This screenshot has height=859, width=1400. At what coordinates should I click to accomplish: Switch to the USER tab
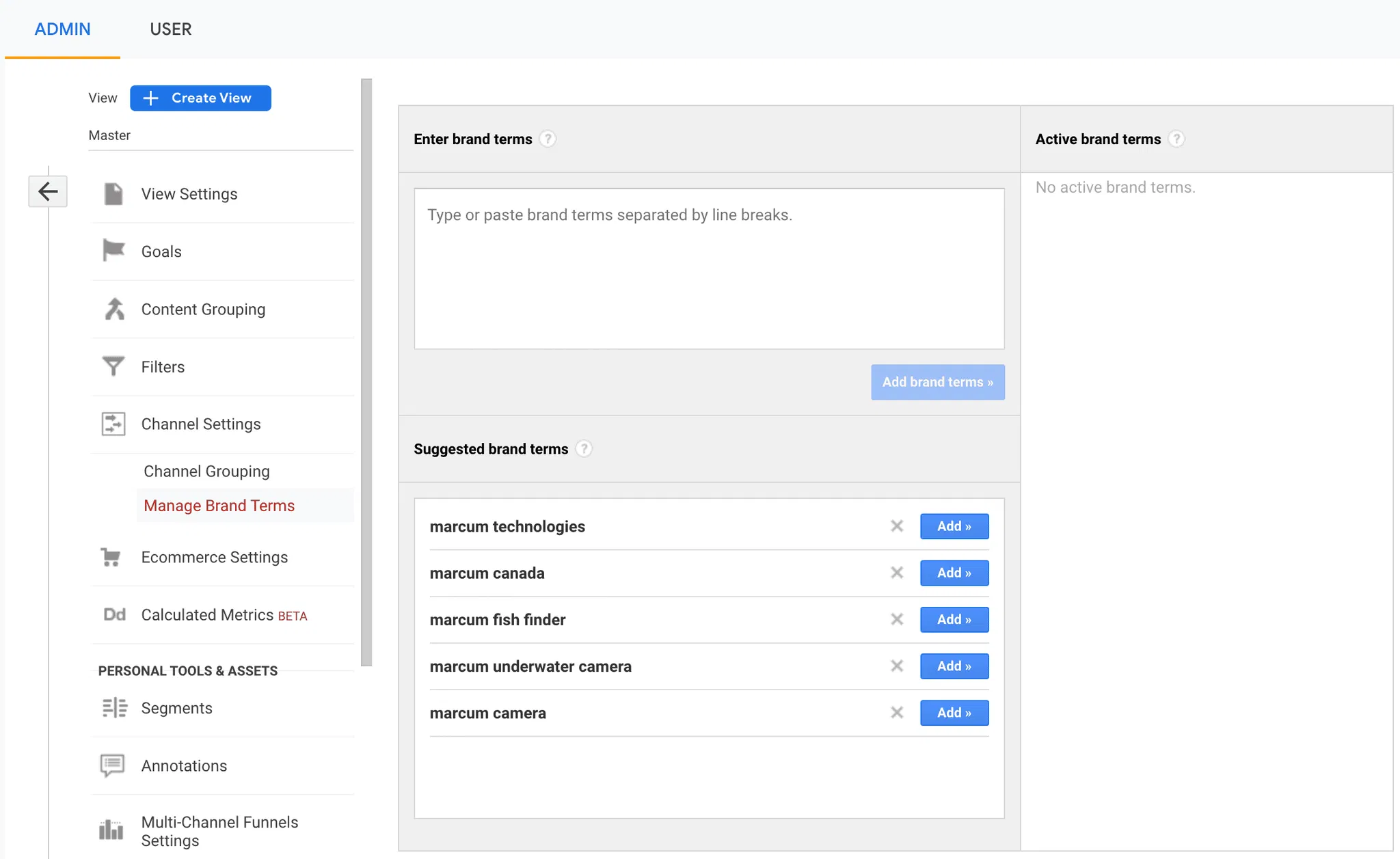coord(171,29)
